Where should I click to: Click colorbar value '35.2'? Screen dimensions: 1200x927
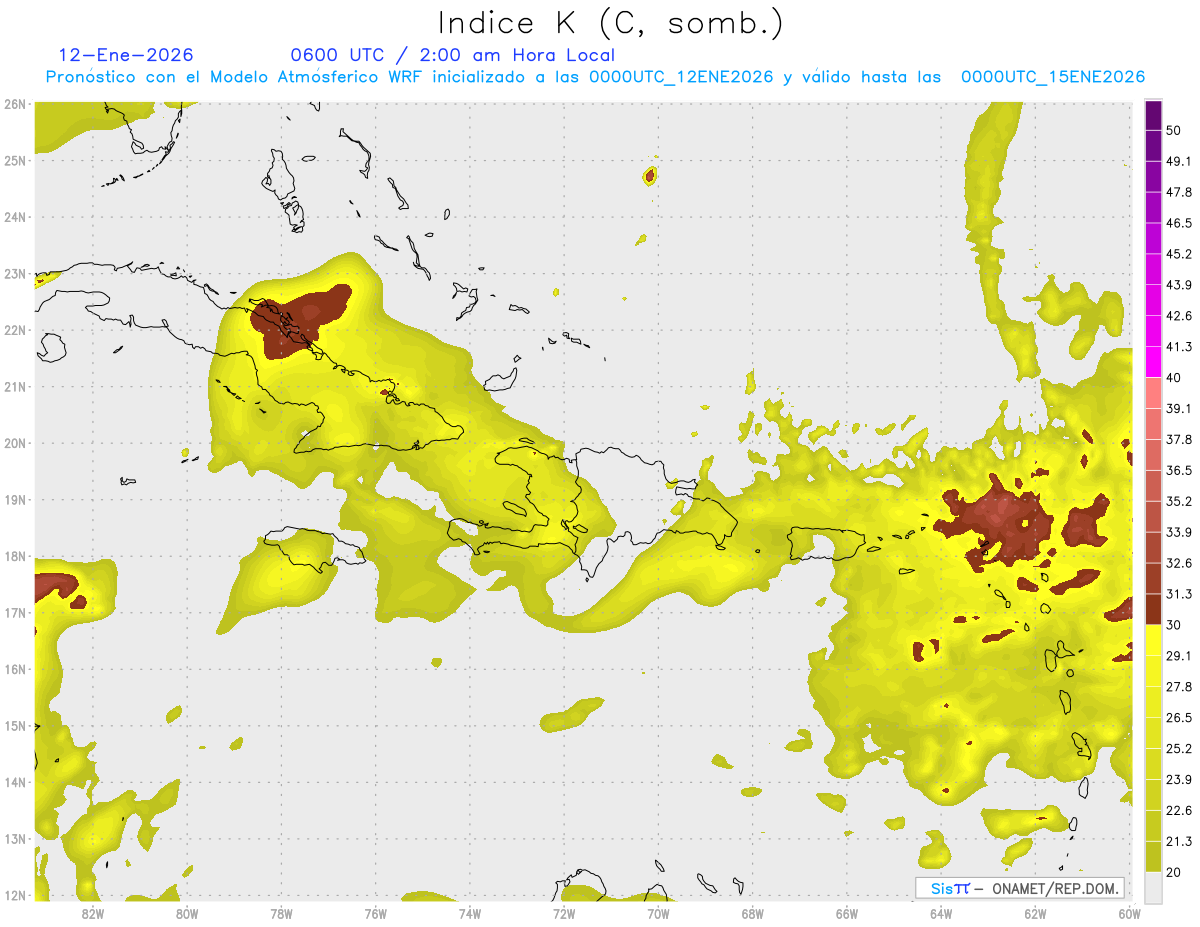pos(1178,501)
